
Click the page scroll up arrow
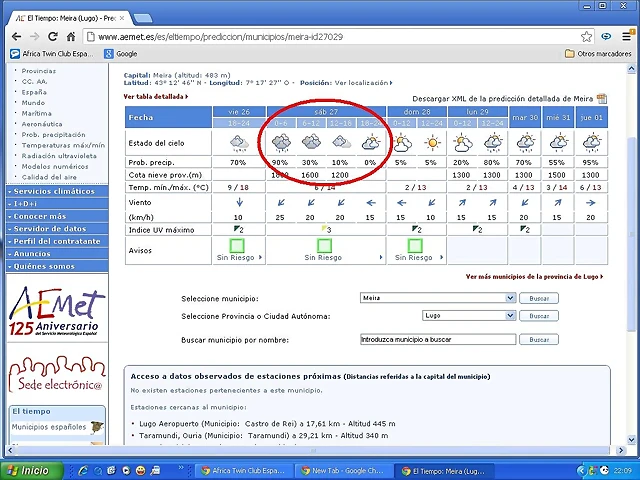pos(631,68)
